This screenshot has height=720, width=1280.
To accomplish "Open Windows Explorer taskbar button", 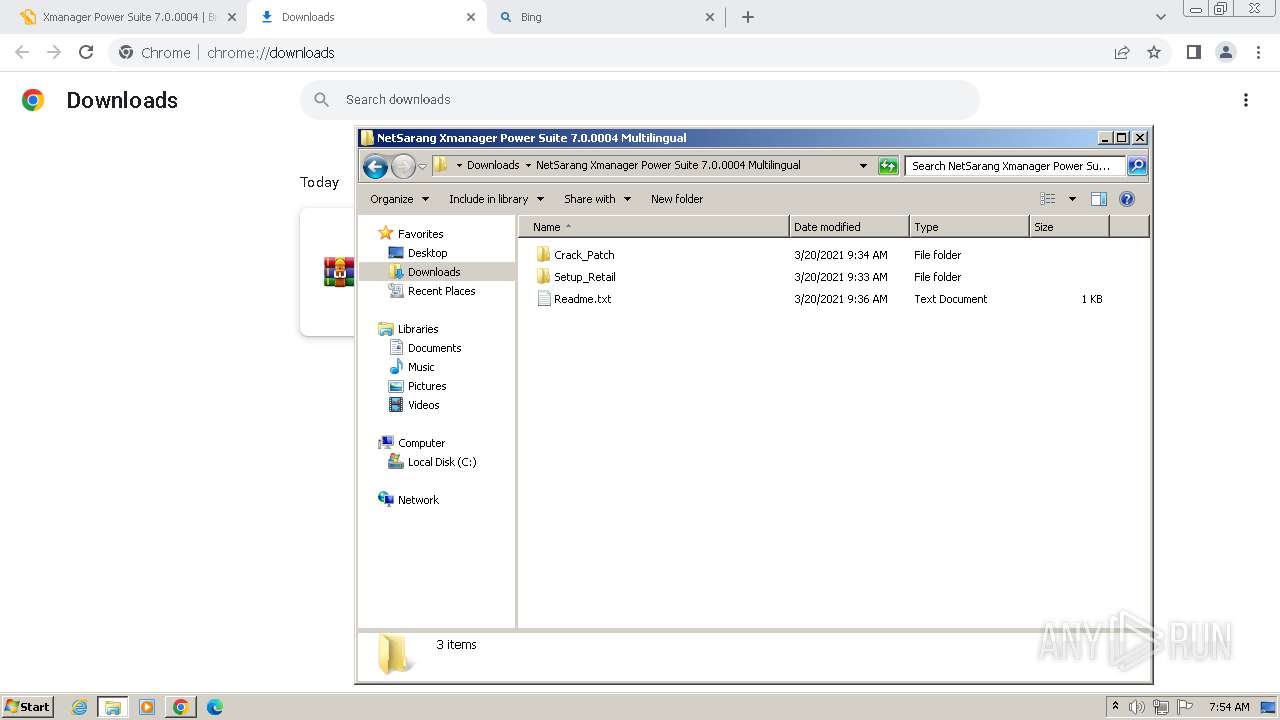I will (113, 707).
